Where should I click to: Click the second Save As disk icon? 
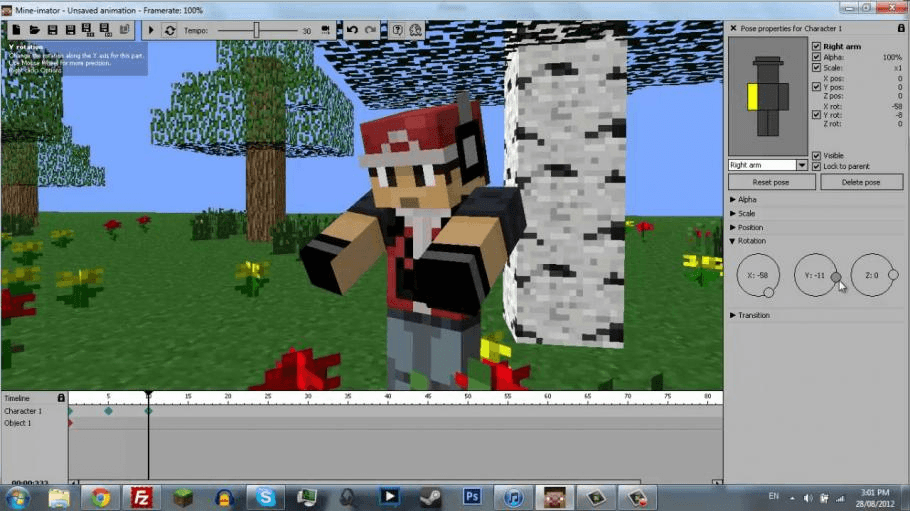[x=70, y=30]
